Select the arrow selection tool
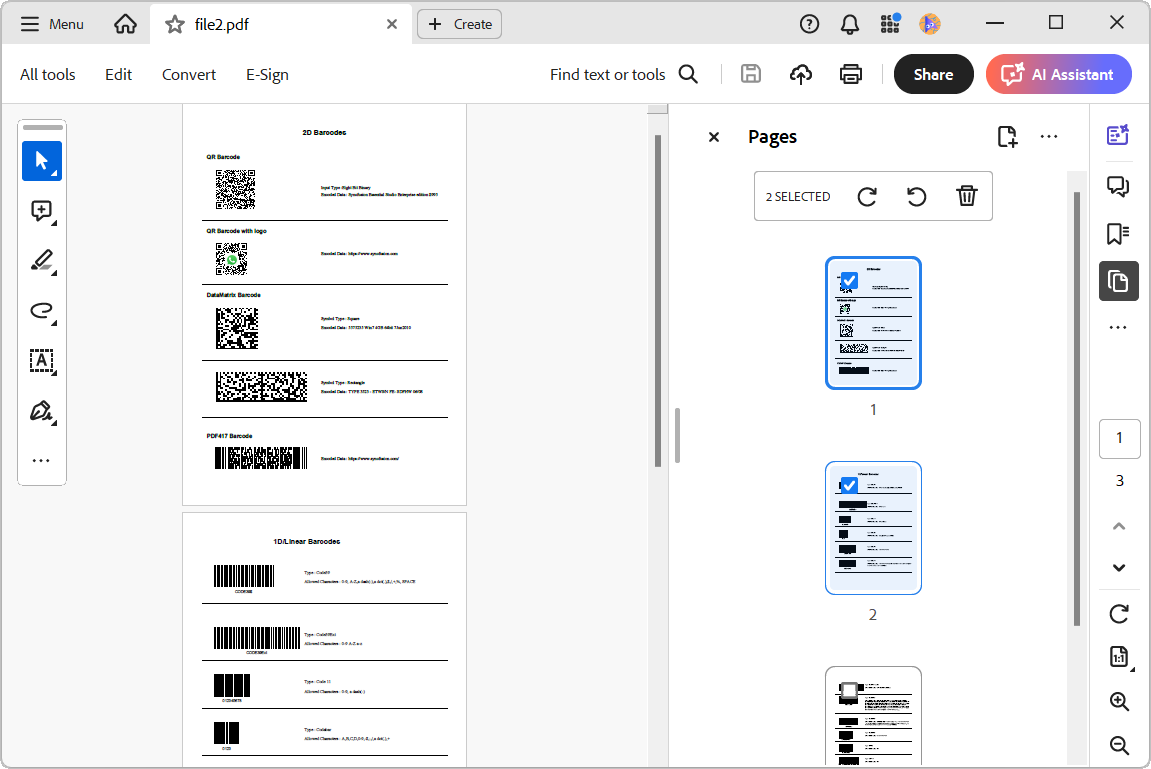The image size is (1151, 769). coord(42,161)
